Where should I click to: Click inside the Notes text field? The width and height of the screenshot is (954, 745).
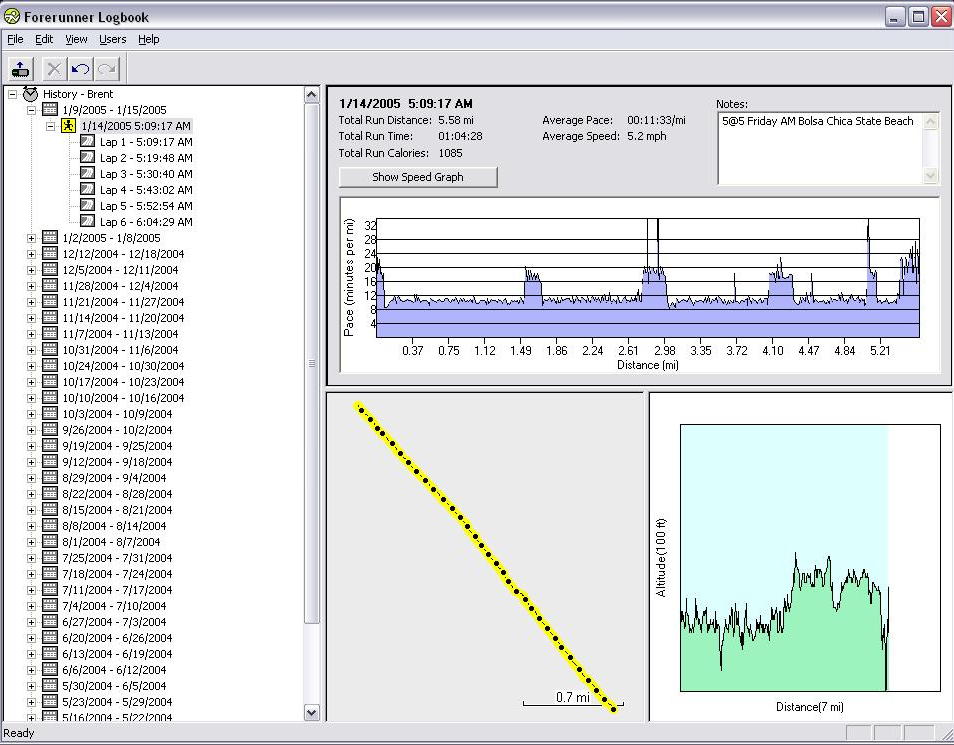[x=820, y=148]
